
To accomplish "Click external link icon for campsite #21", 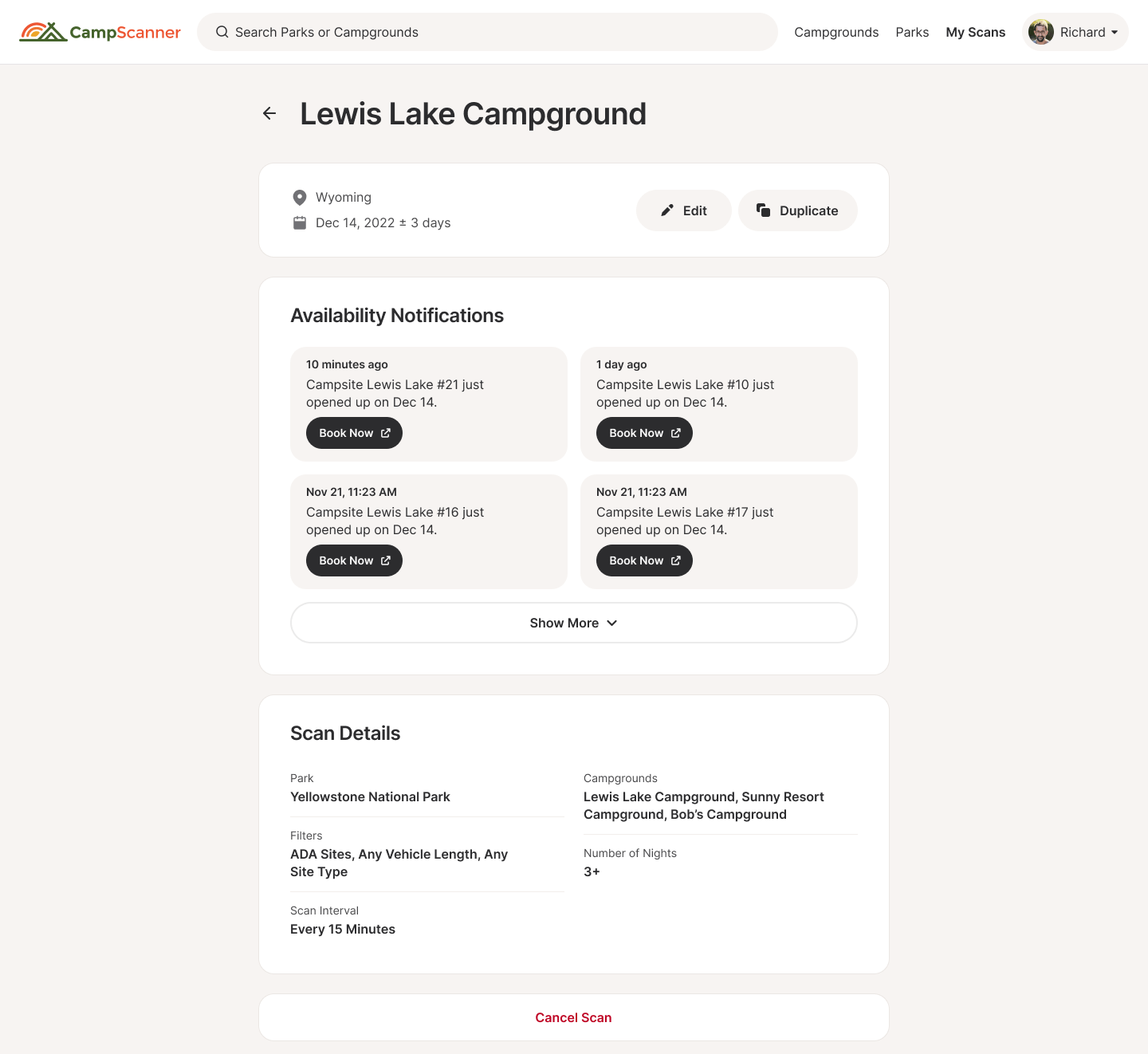I will pyautogui.click(x=386, y=433).
